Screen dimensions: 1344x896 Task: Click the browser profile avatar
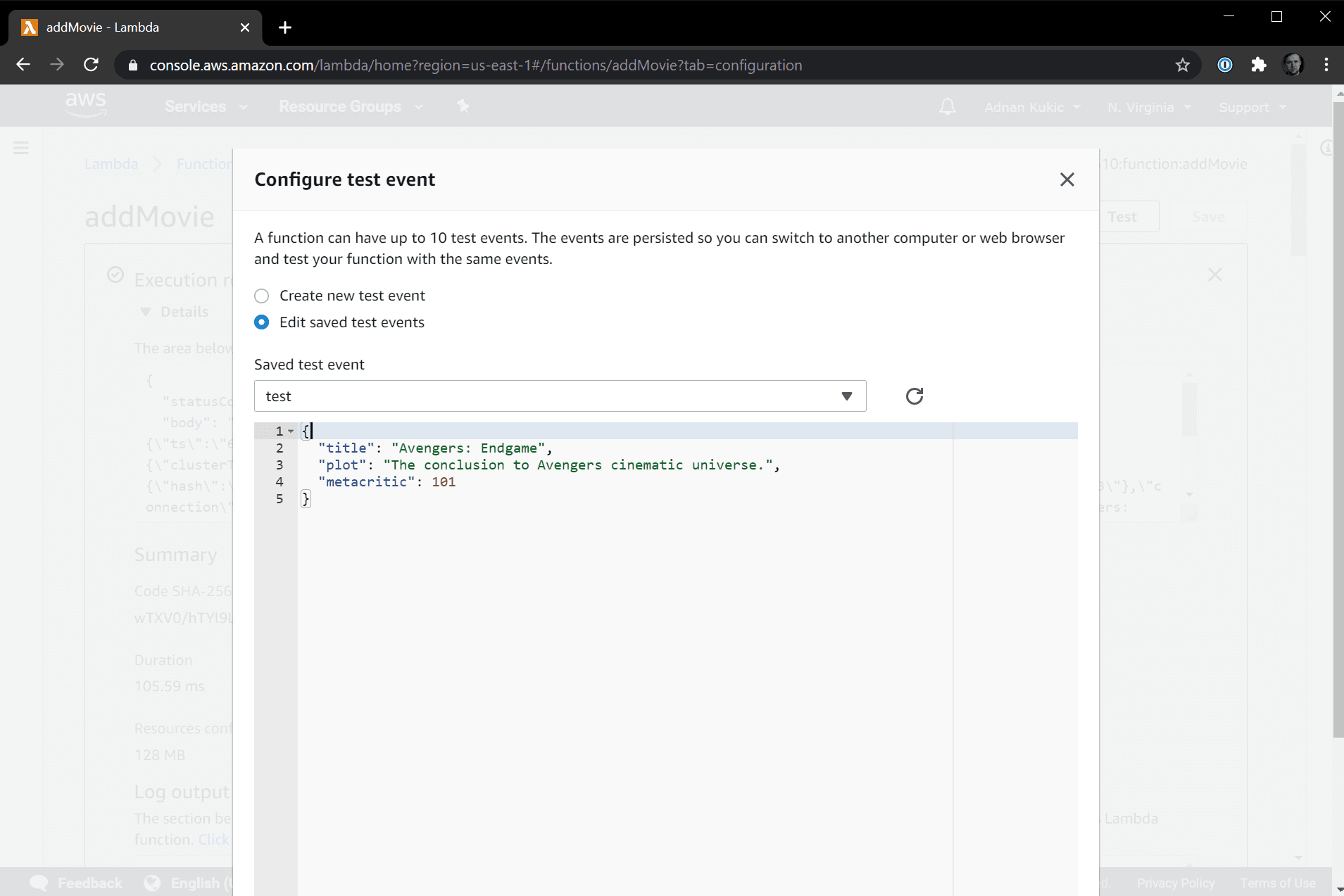(1293, 65)
